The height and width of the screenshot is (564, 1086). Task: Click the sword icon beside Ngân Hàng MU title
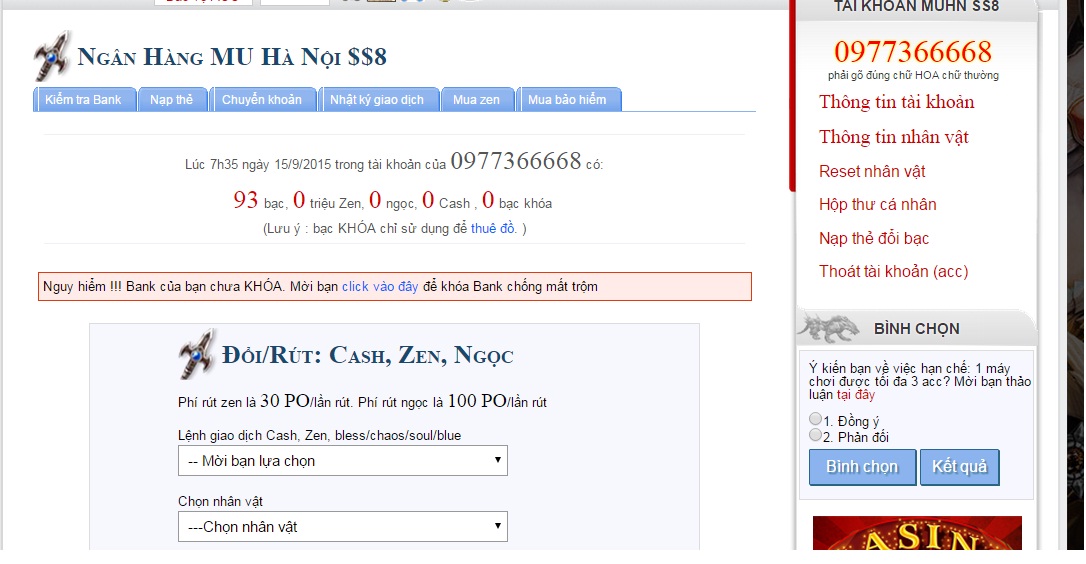(x=52, y=56)
